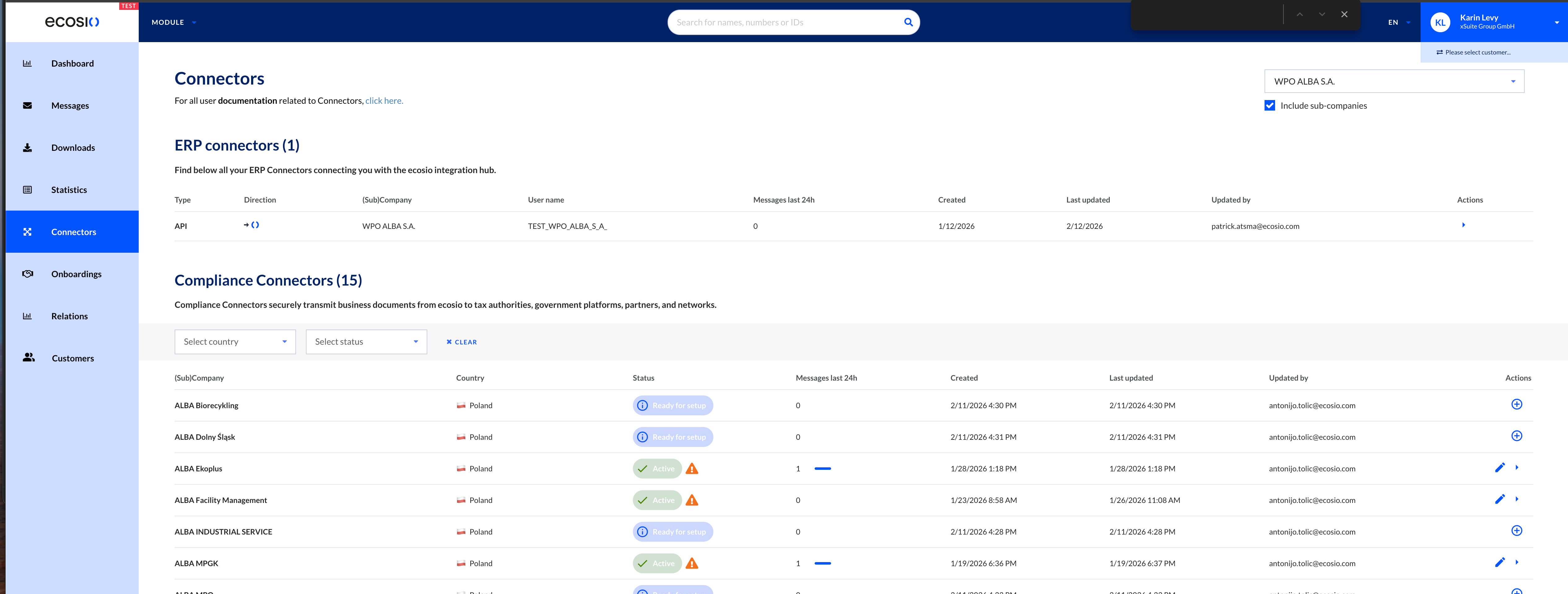Click the KL user avatar

tap(1440, 23)
